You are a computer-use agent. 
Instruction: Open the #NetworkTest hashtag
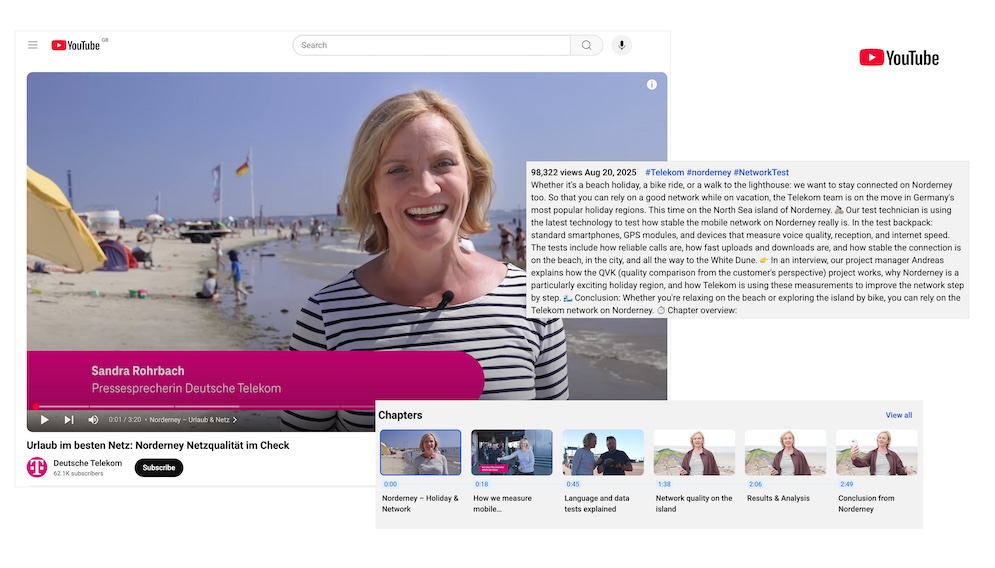pyautogui.click(x=761, y=172)
